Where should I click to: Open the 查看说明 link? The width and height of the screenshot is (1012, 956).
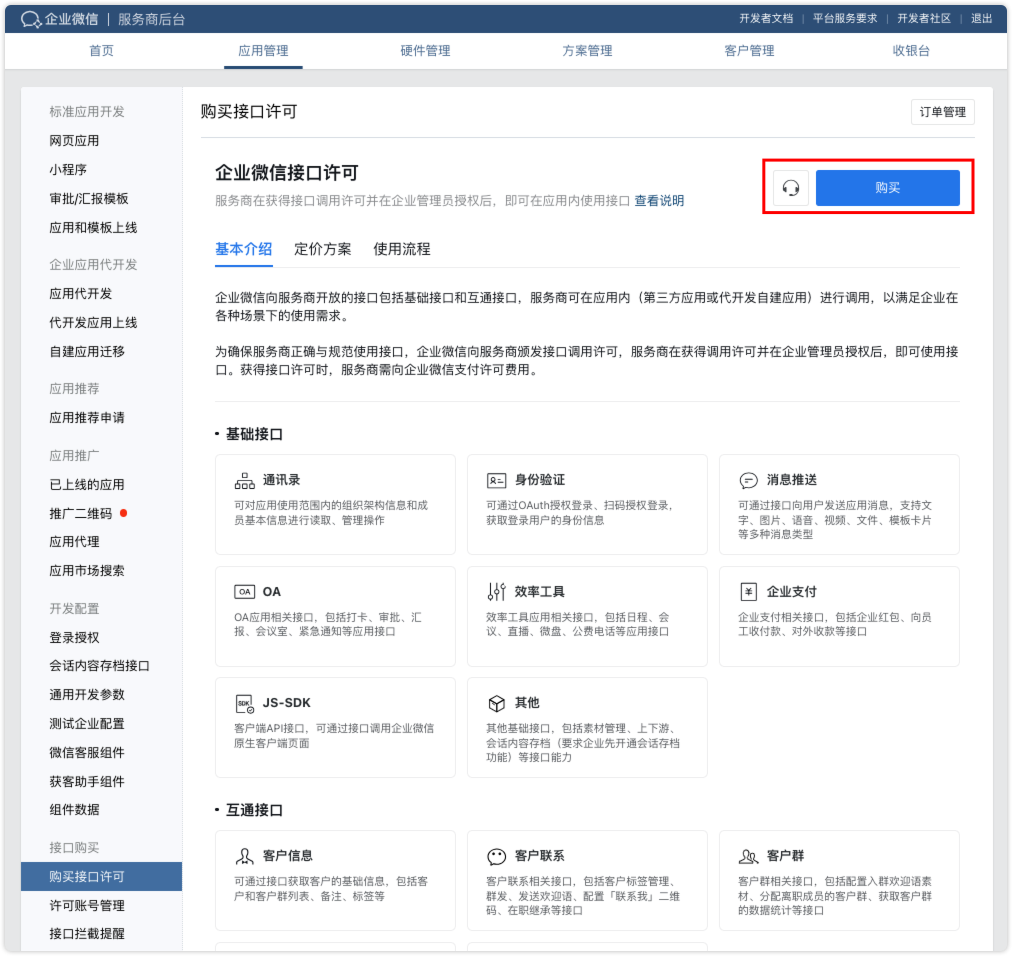pos(659,201)
